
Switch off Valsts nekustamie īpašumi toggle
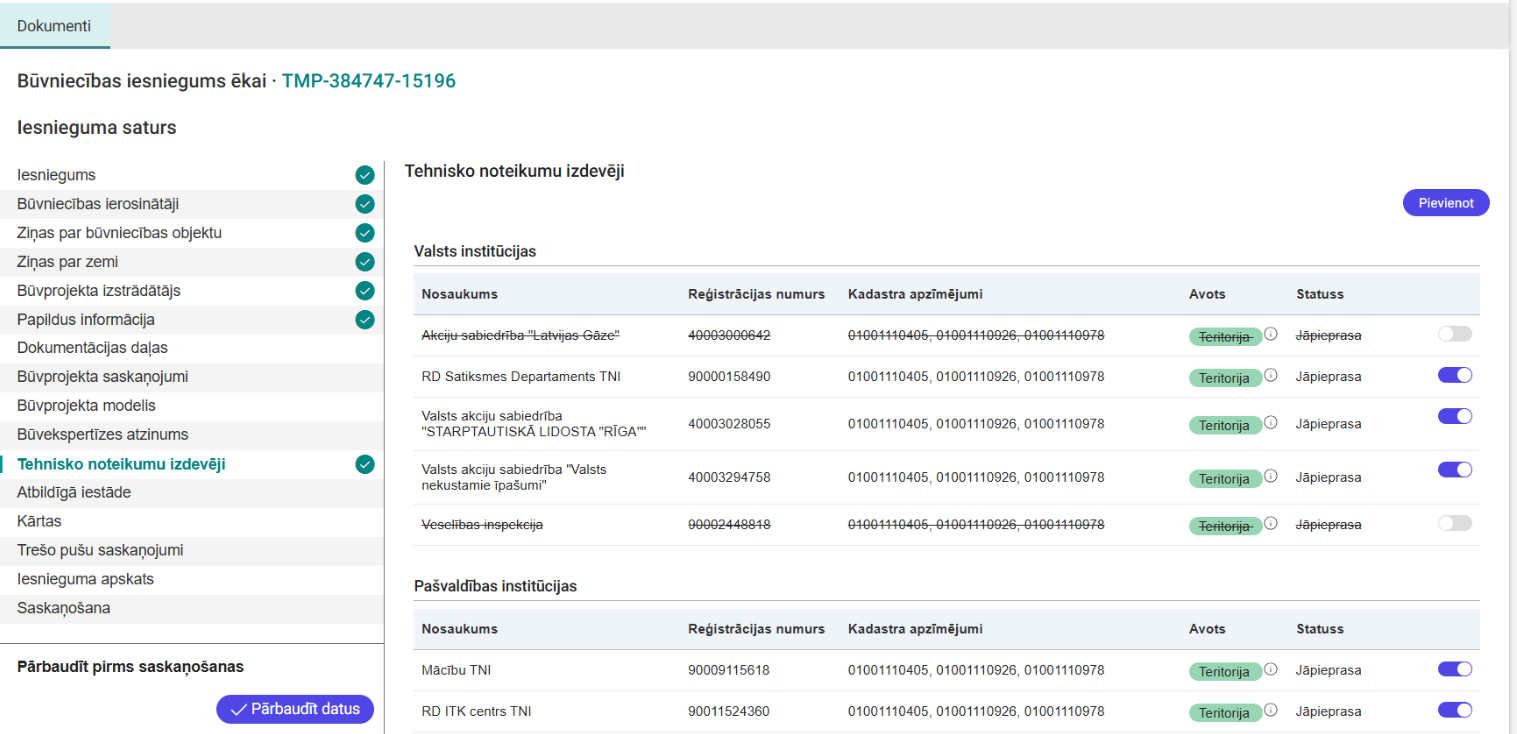tap(1454, 469)
